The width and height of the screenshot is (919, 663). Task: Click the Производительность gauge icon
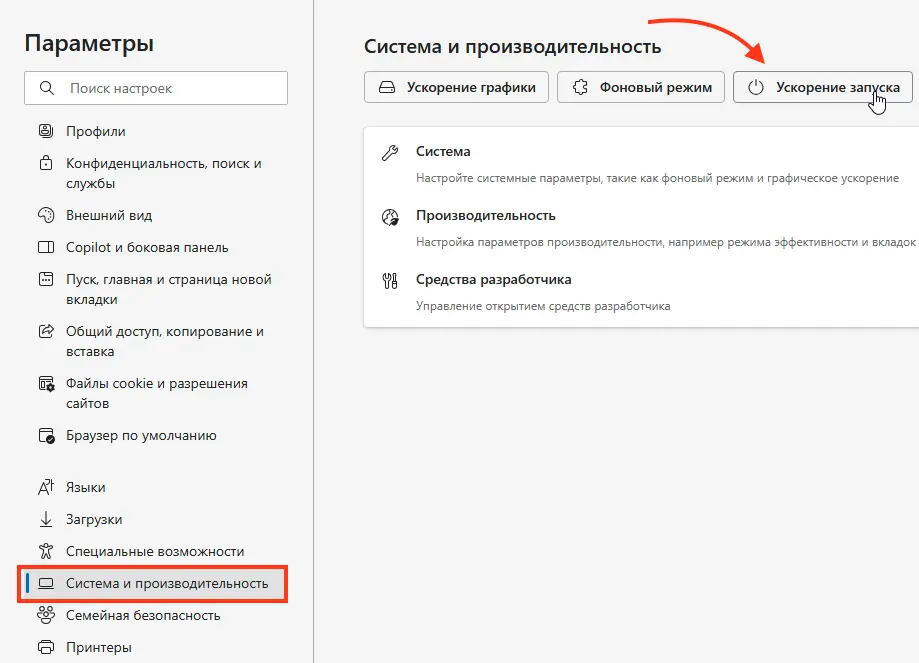coord(390,217)
